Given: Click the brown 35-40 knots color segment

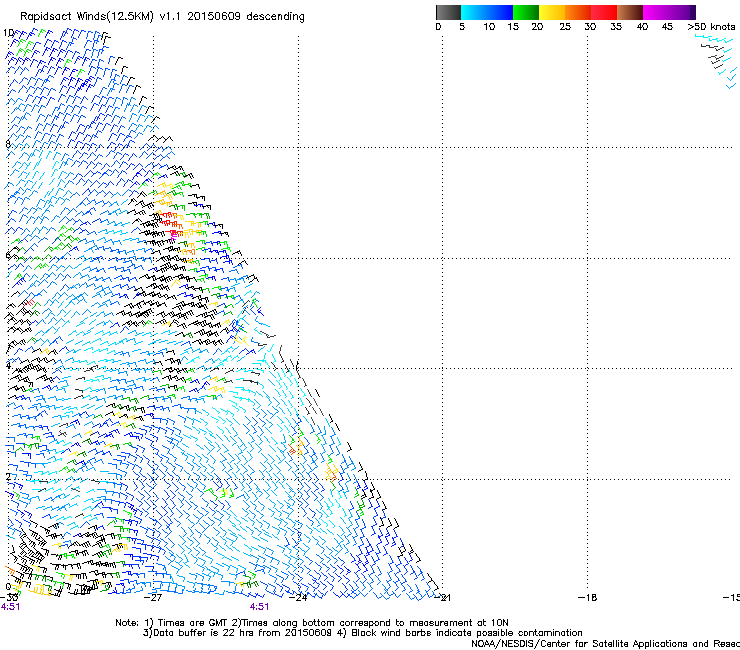Looking at the screenshot, I should point(630,12).
